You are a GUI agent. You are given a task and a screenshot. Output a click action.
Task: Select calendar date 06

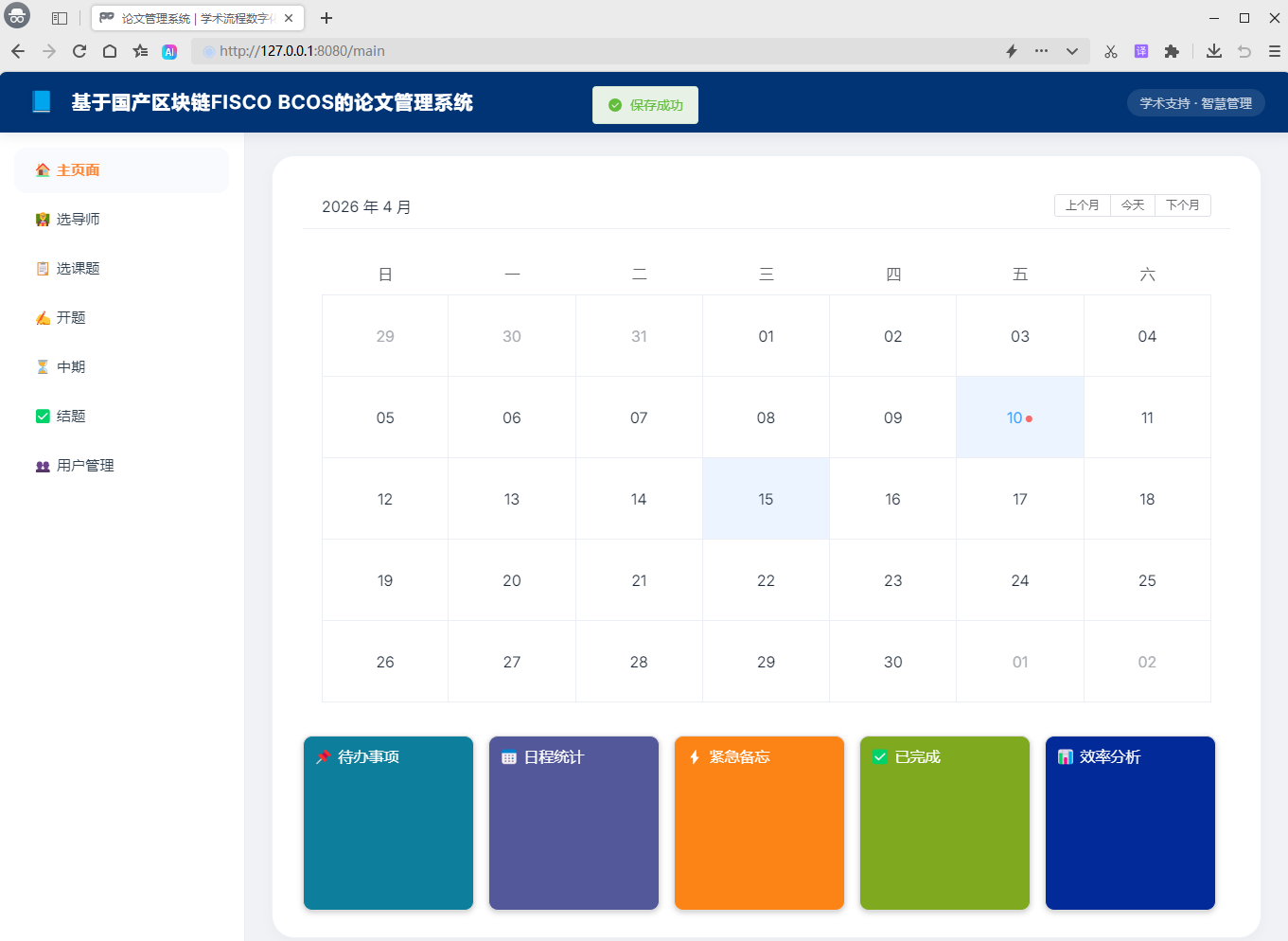click(512, 417)
